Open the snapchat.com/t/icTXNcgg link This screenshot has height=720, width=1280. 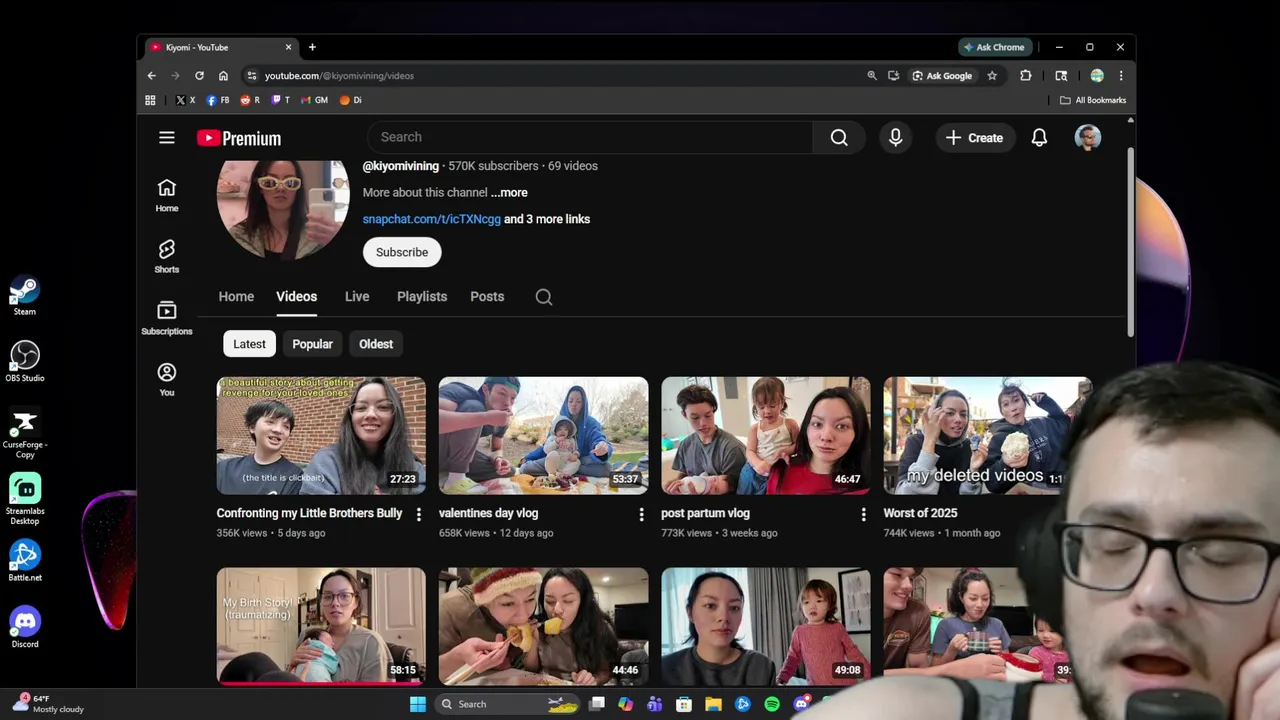[x=432, y=219]
